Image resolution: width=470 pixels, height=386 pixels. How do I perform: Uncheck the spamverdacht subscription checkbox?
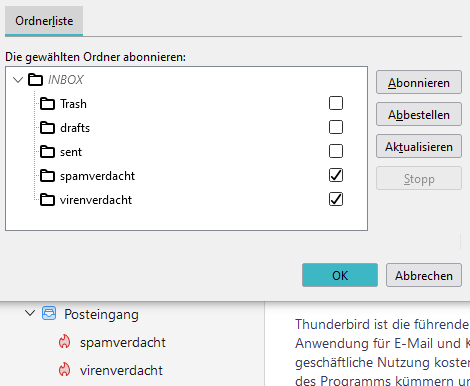point(336,175)
